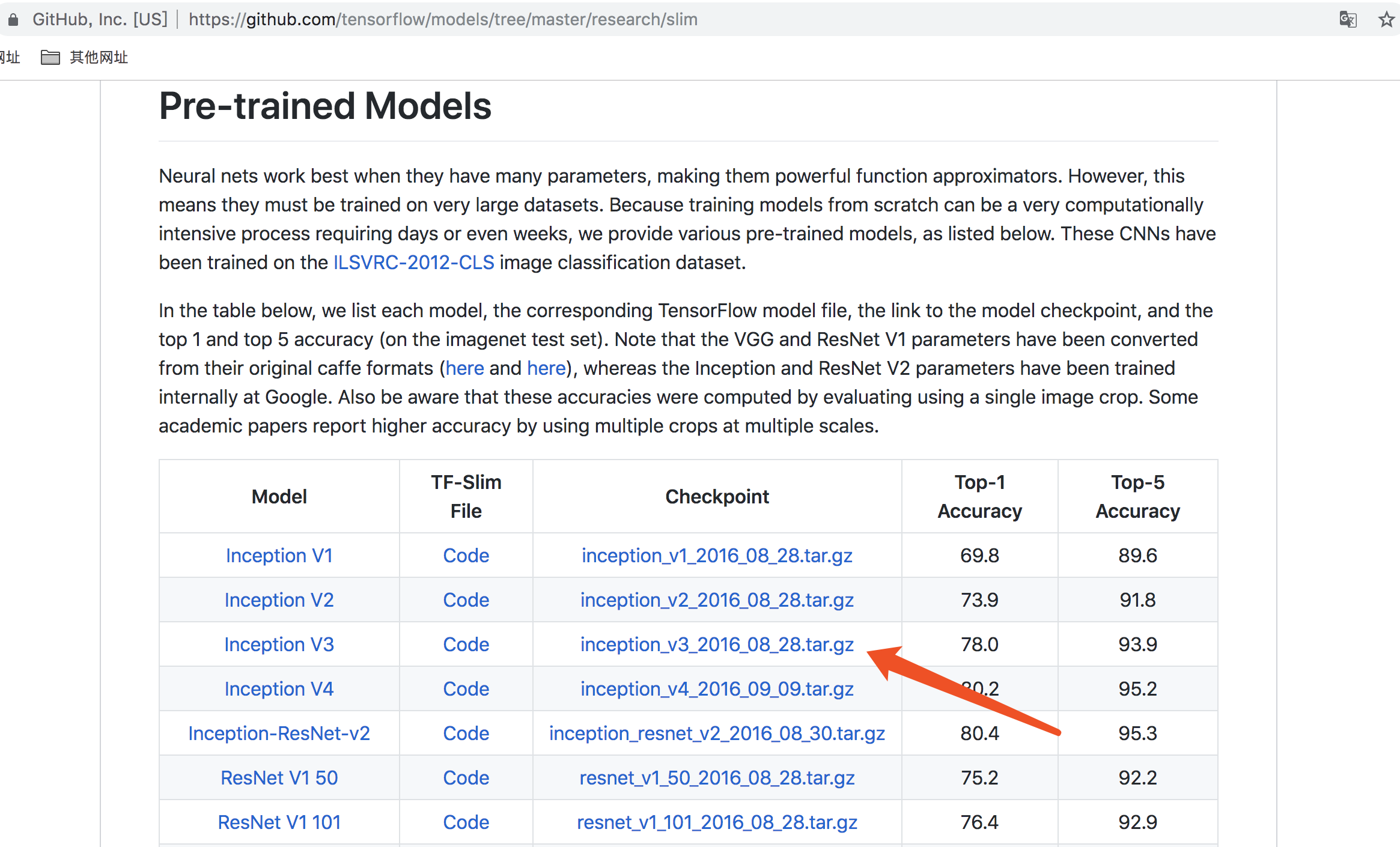Open the ResNet V1 50 model link
Viewport: 1400px width, 847px height.
[x=279, y=778]
